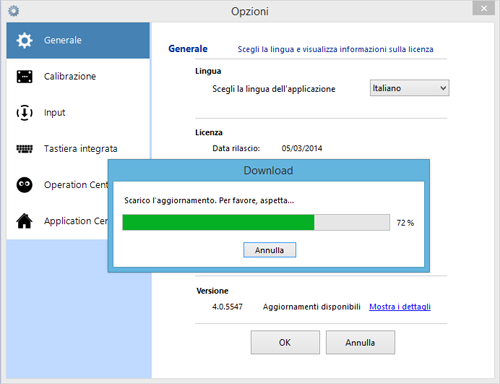This screenshot has height=384, width=500.
Task: Select Operation Center in the sidebar
Action: click(57, 185)
